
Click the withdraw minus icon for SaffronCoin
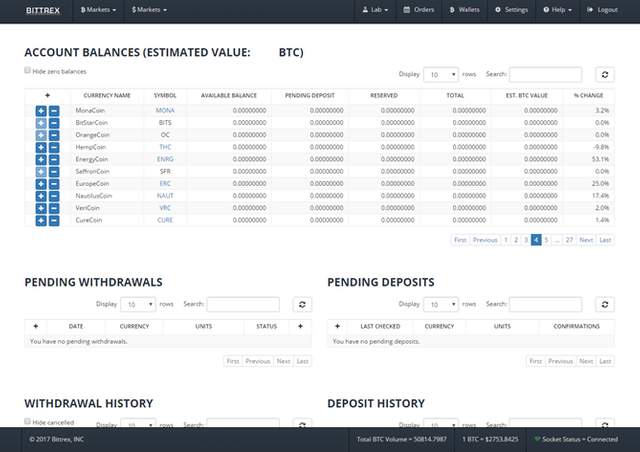tap(54, 172)
